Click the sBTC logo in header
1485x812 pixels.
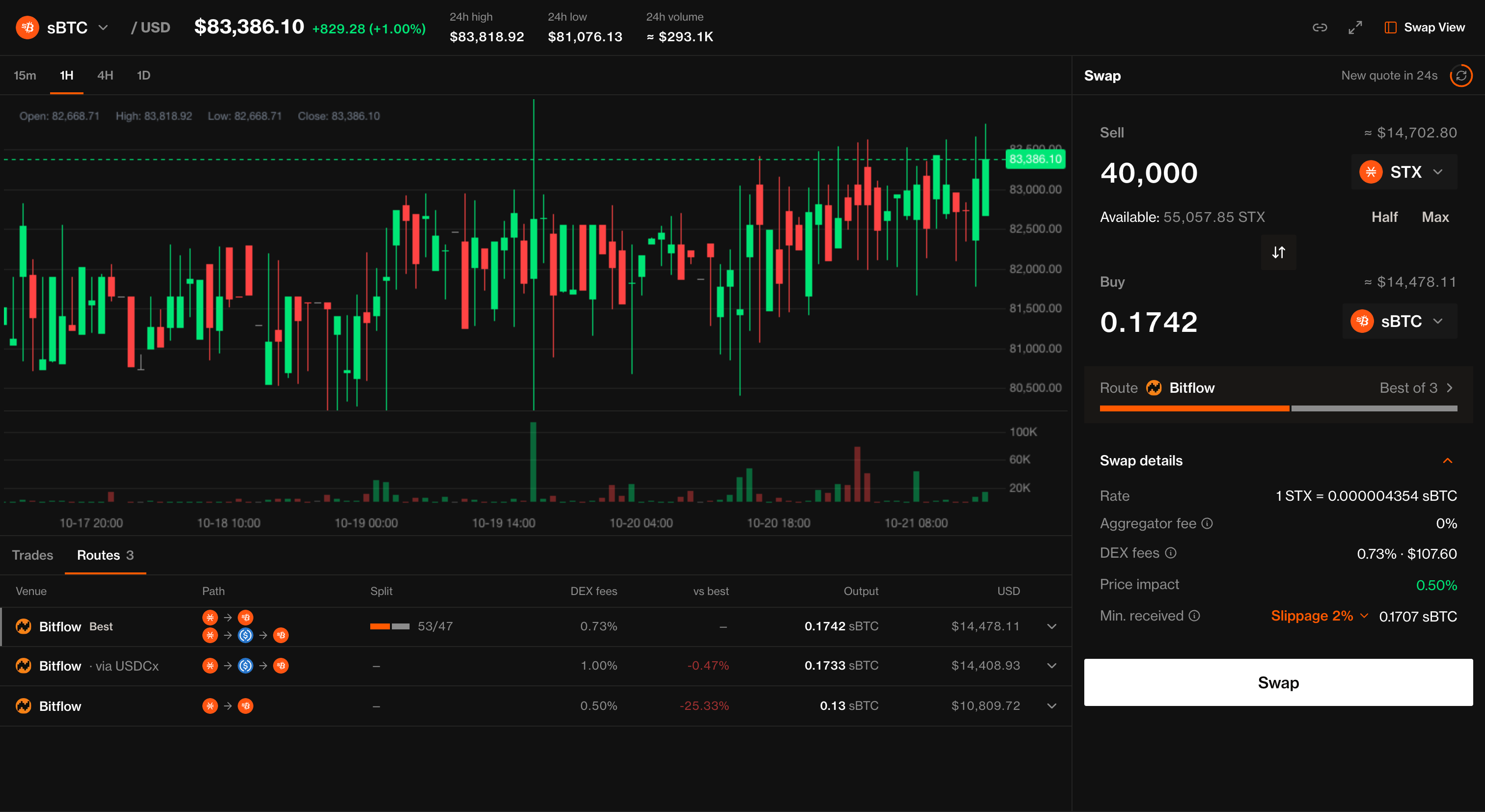point(27,27)
